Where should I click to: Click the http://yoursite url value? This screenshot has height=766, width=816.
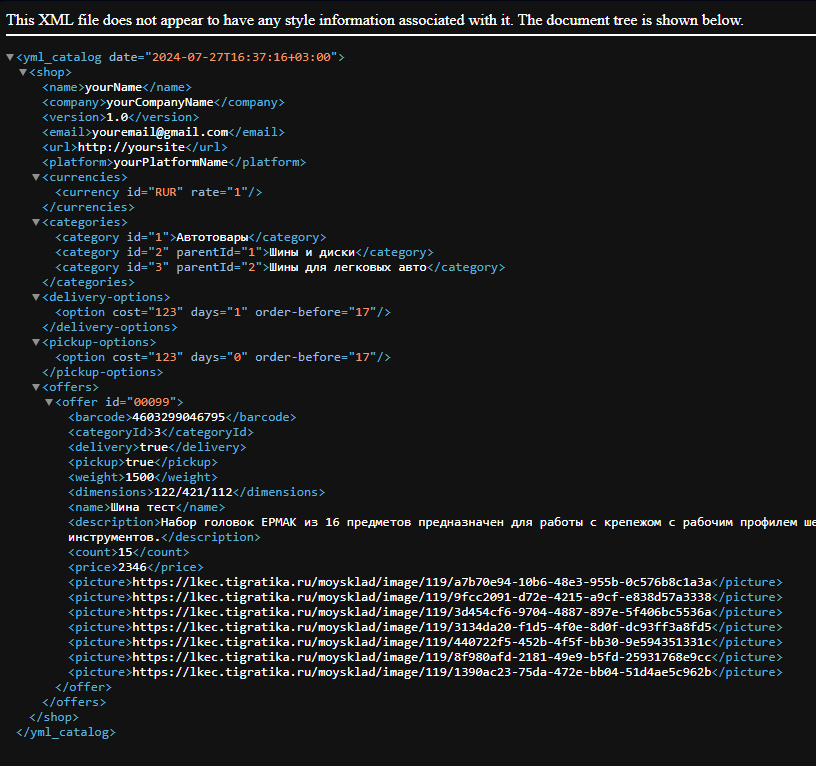(x=131, y=147)
